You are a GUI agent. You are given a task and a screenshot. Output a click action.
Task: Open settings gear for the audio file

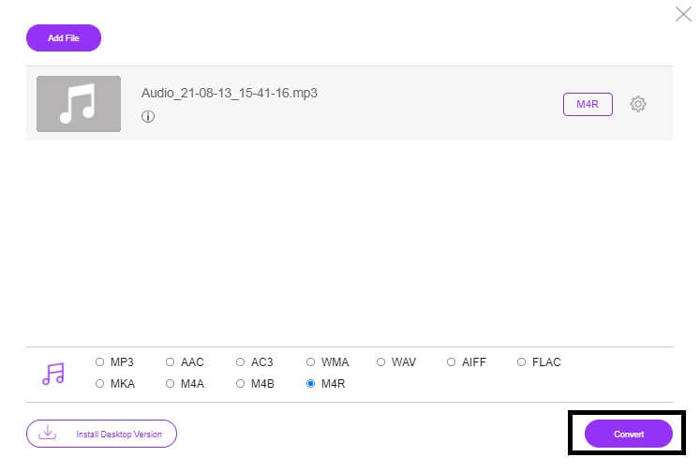(x=638, y=104)
